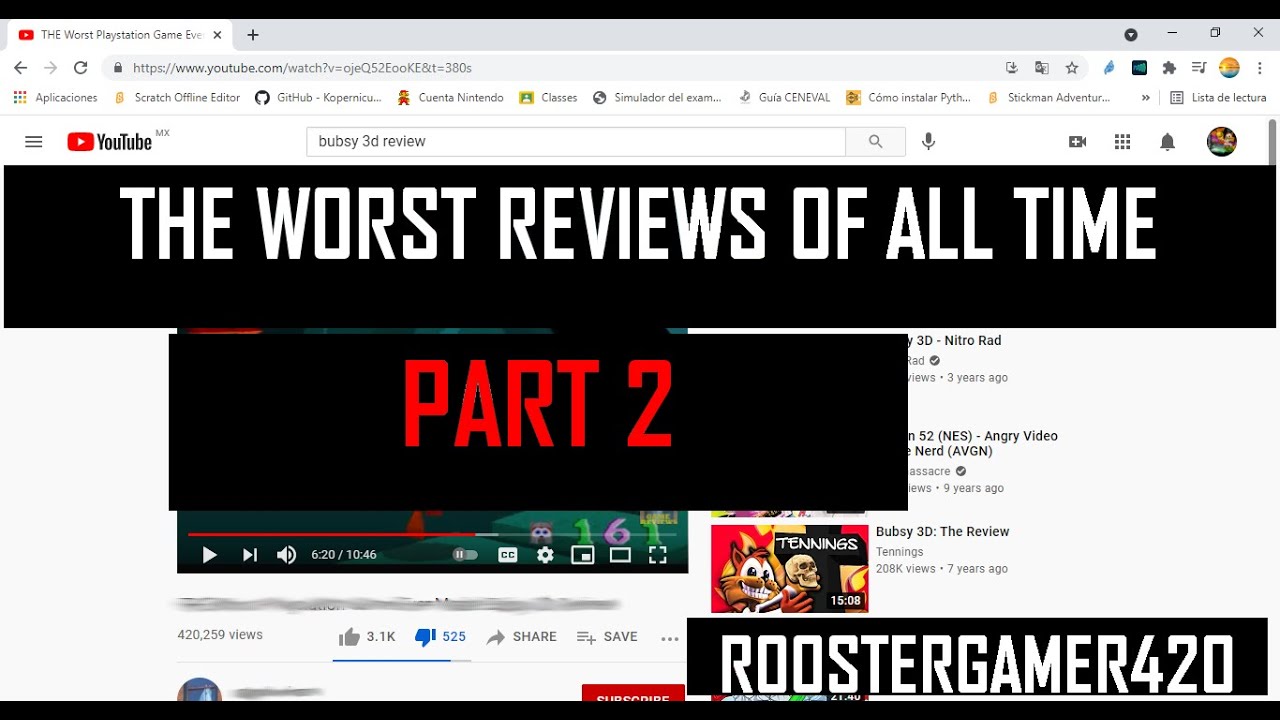Open the 3D - Nitro Rad video title

pyautogui.click(x=955, y=341)
